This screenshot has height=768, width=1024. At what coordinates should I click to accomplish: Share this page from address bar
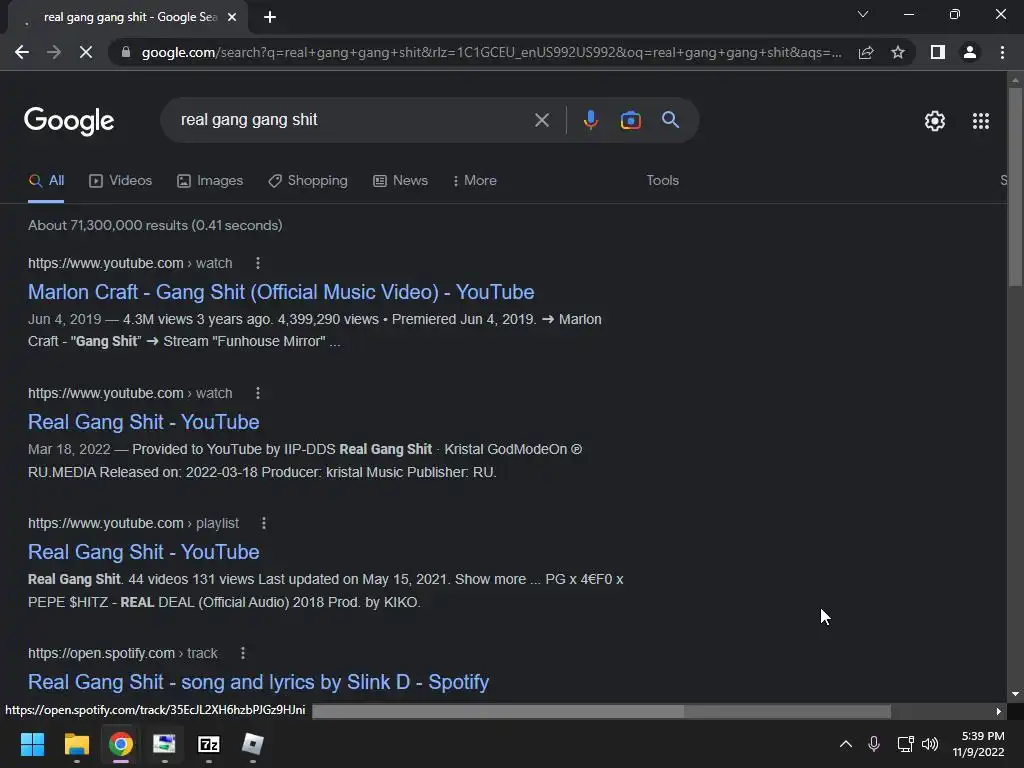coord(866,52)
